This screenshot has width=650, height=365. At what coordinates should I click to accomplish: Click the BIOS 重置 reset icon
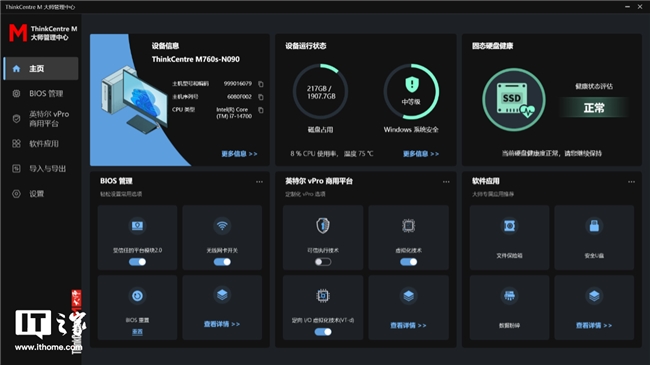tap(137, 296)
